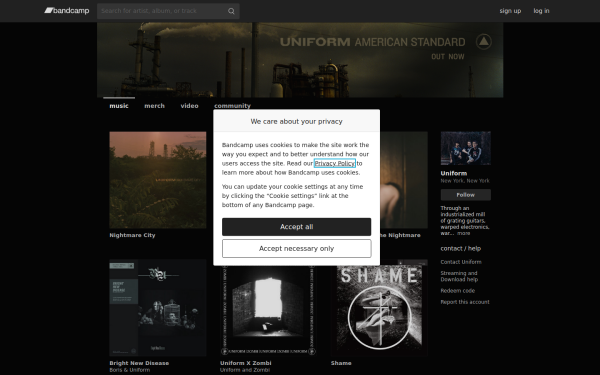Follow the artist Uniform
The image size is (600, 375).
coord(466,195)
